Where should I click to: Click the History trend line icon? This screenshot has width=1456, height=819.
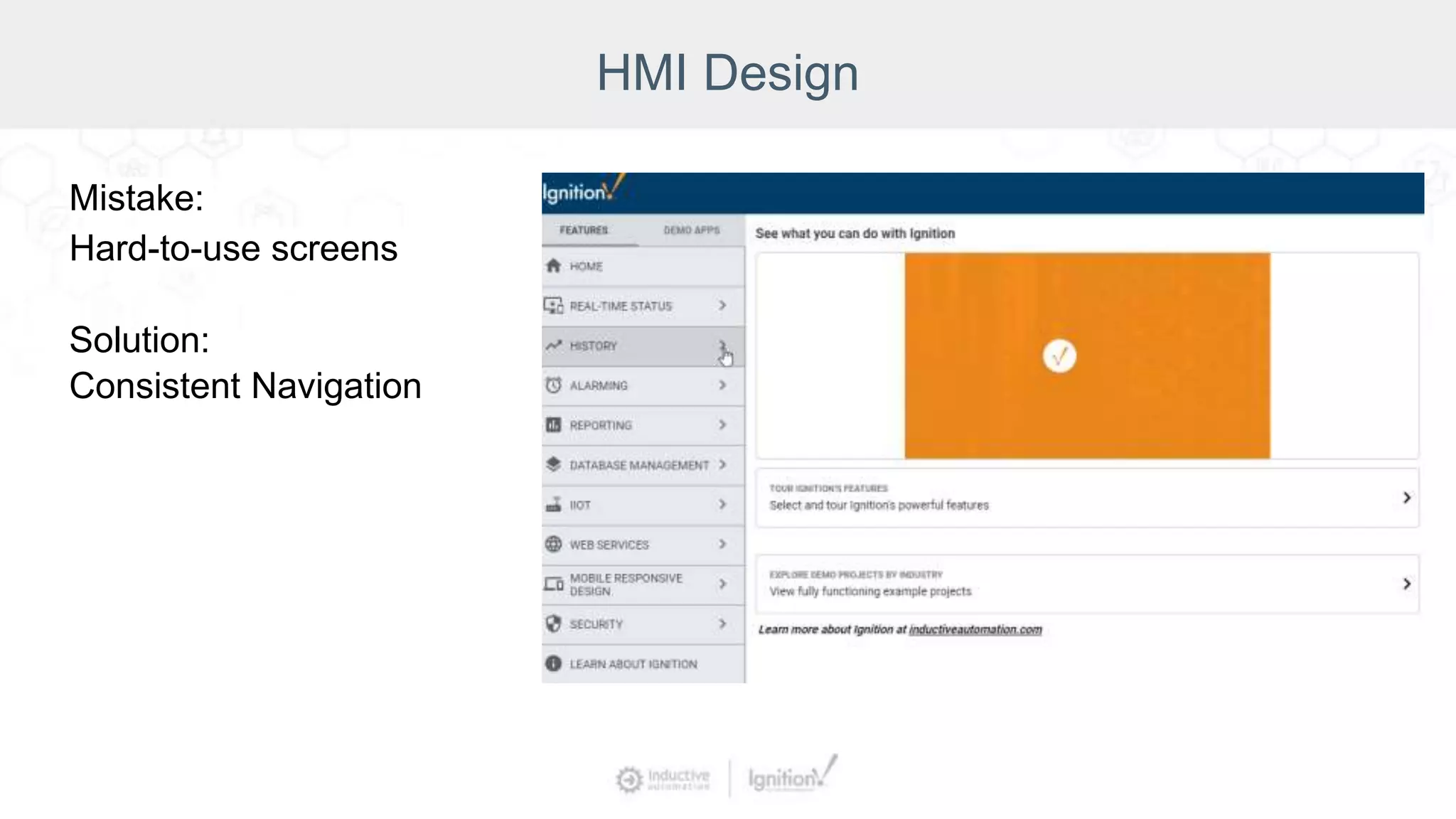[x=553, y=346]
